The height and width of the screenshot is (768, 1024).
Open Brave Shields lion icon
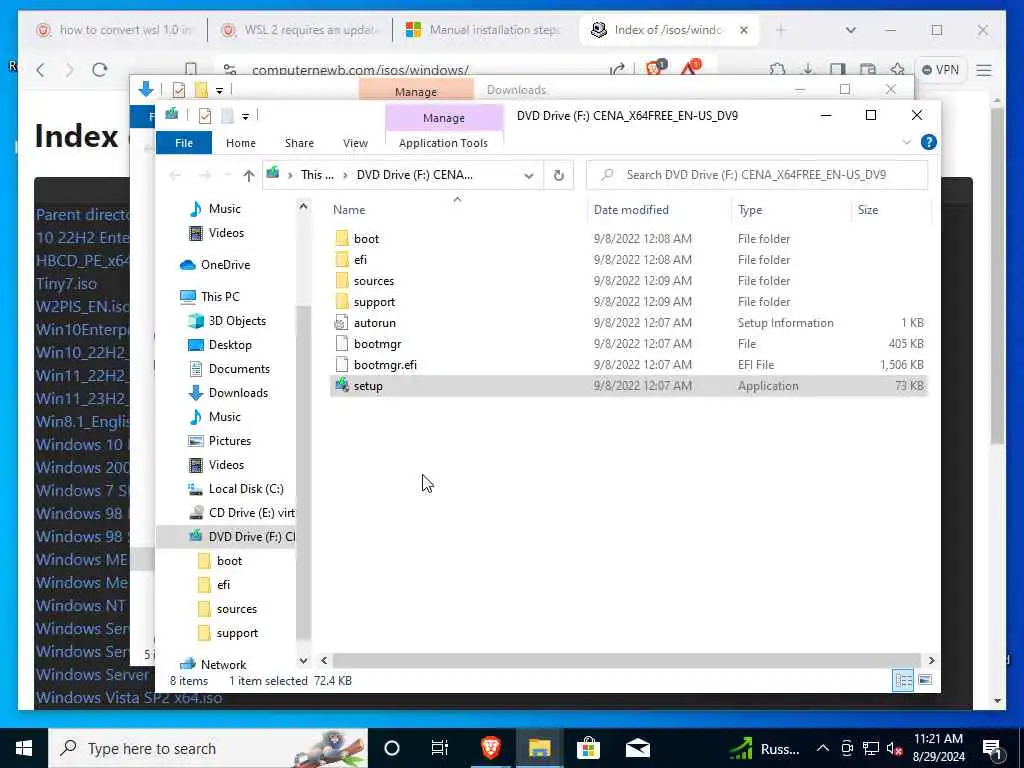click(655, 67)
